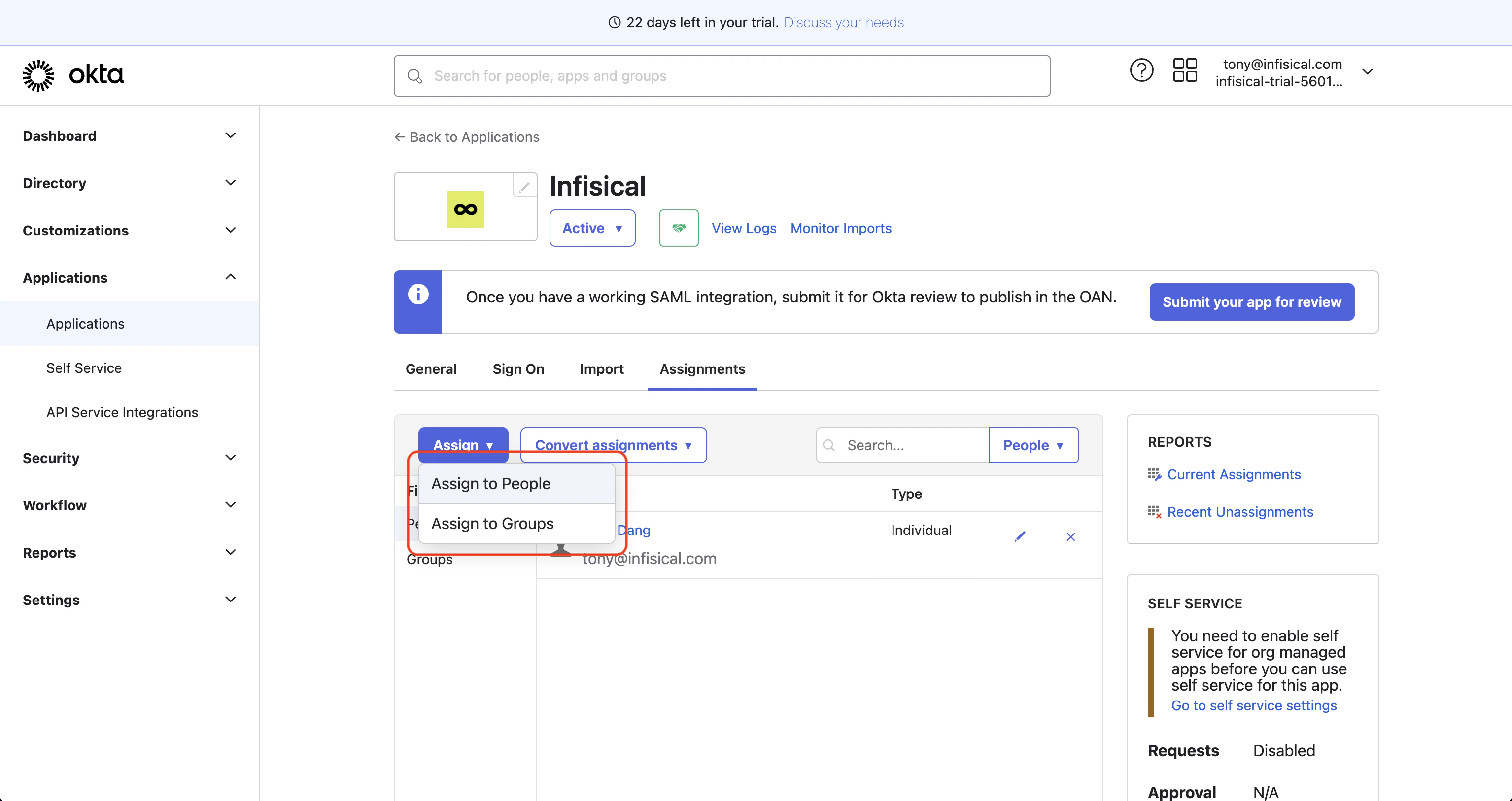Click the SELF SERVICE panel heading
Image resolution: width=1512 pixels, height=801 pixels.
1195,604
